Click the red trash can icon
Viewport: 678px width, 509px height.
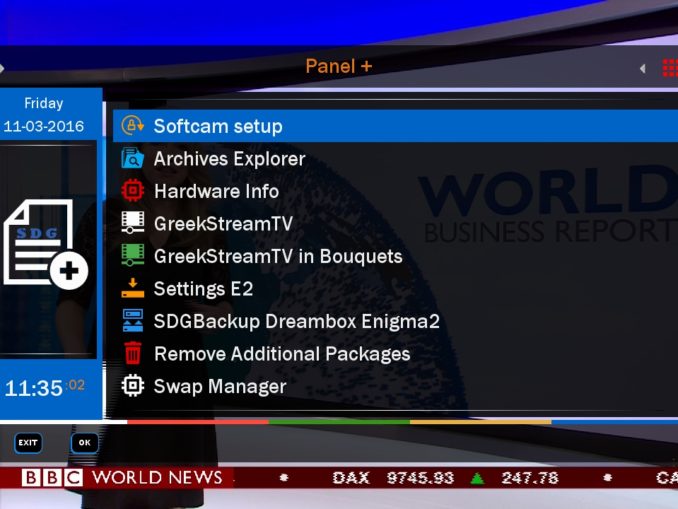[x=132, y=353]
